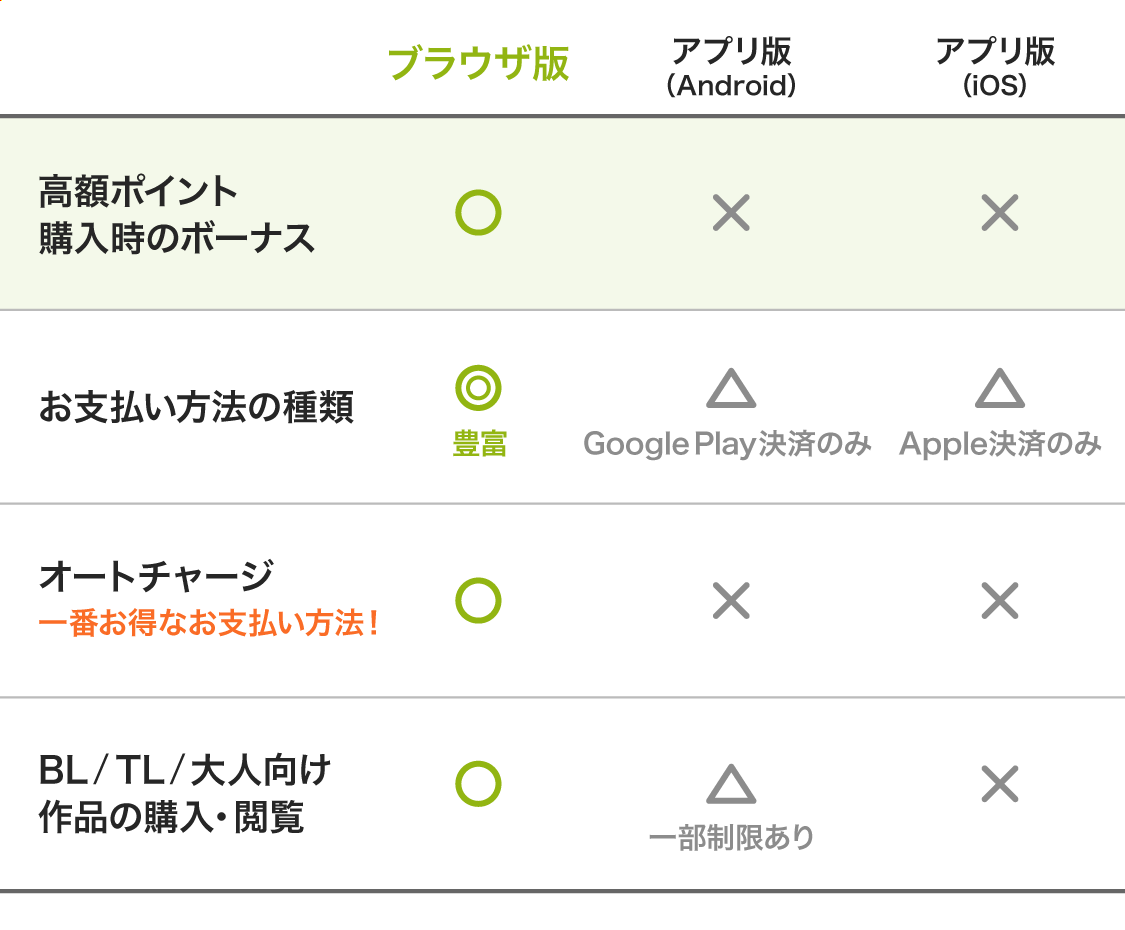Select the ブラウザ版 column header
The height and width of the screenshot is (930, 1125).
point(478,64)
